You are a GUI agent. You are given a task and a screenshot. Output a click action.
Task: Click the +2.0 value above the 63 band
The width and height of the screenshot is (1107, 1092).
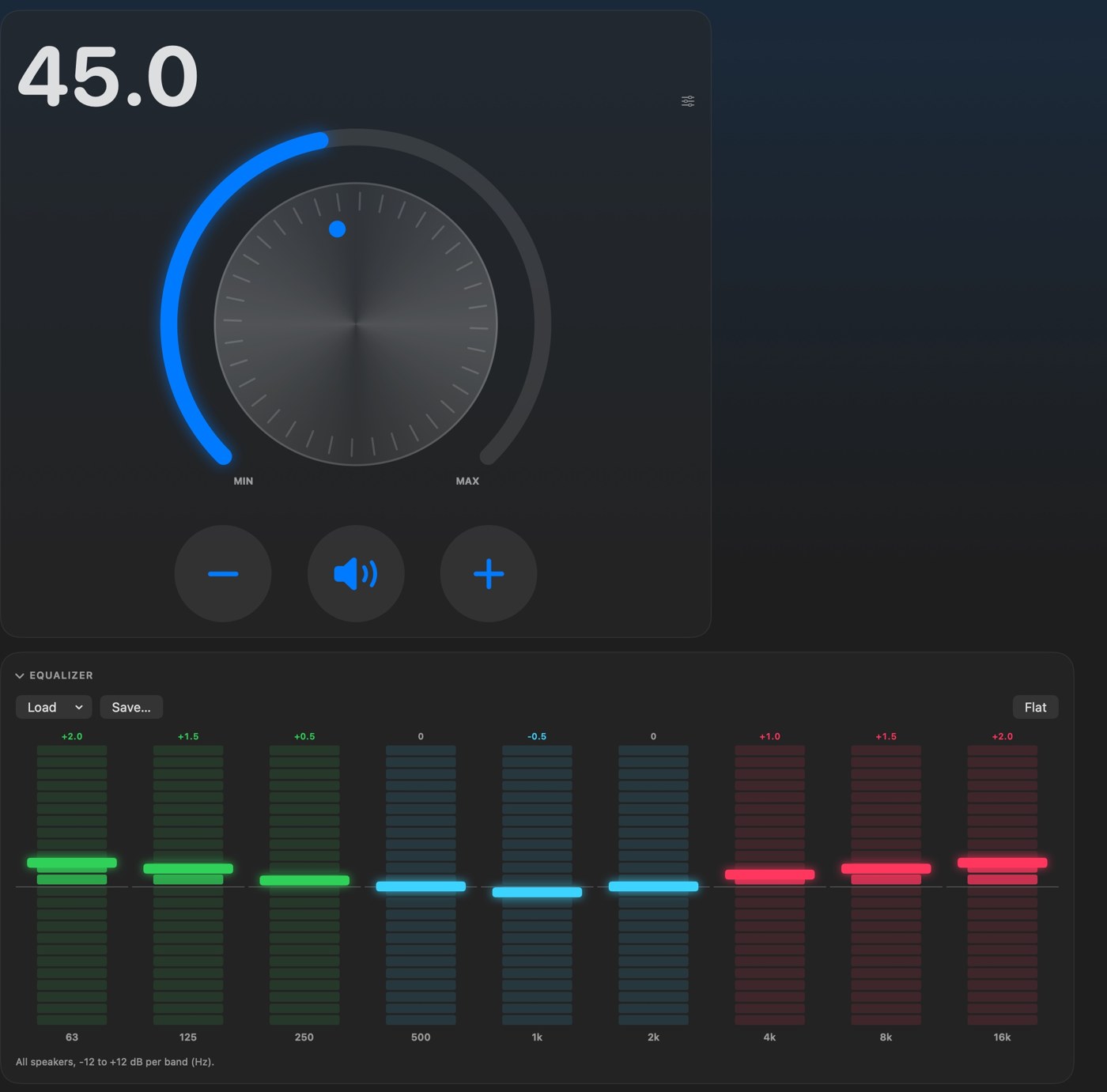[x=72, y=736]
